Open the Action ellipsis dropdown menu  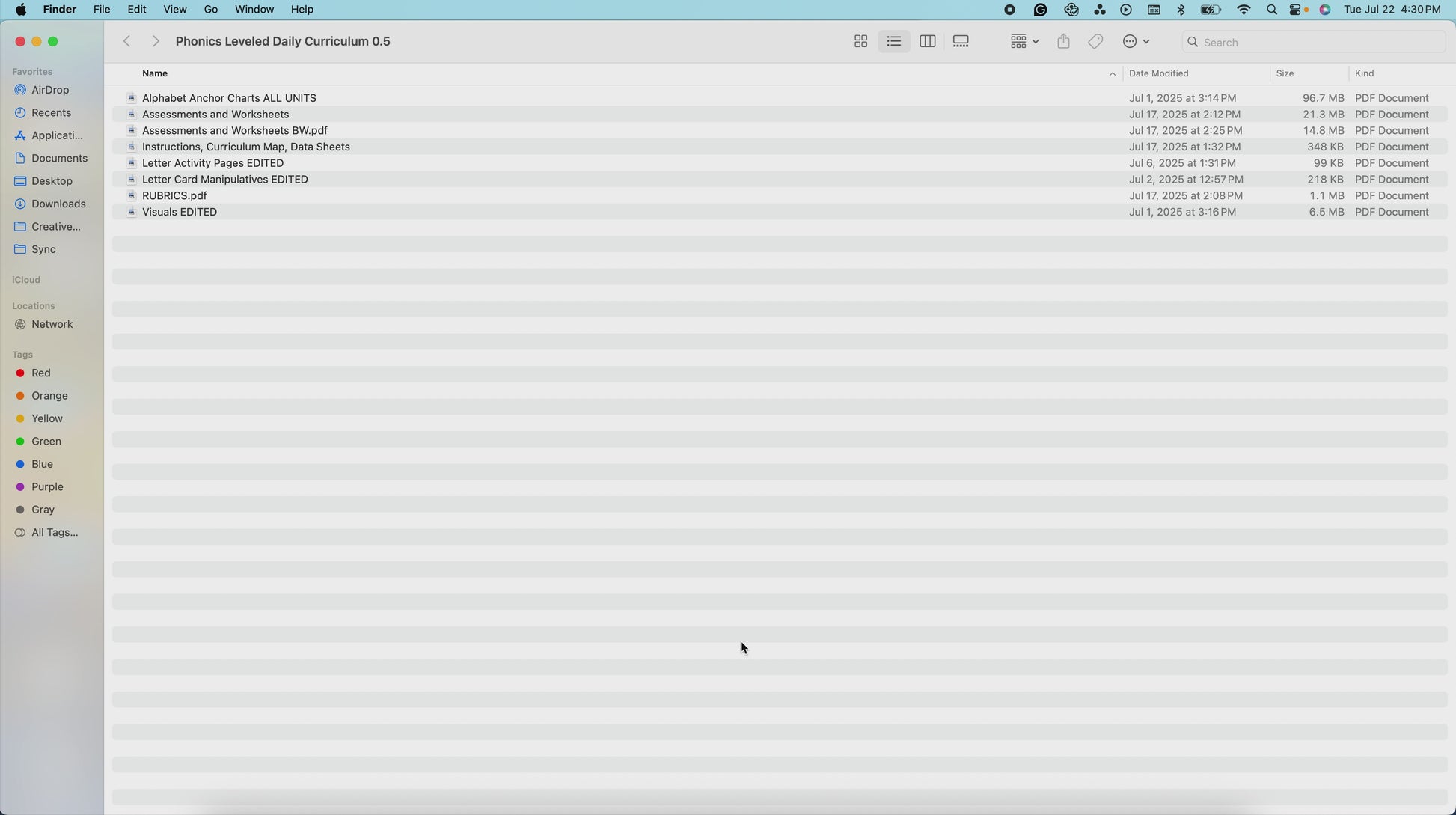pos(1136,42)
